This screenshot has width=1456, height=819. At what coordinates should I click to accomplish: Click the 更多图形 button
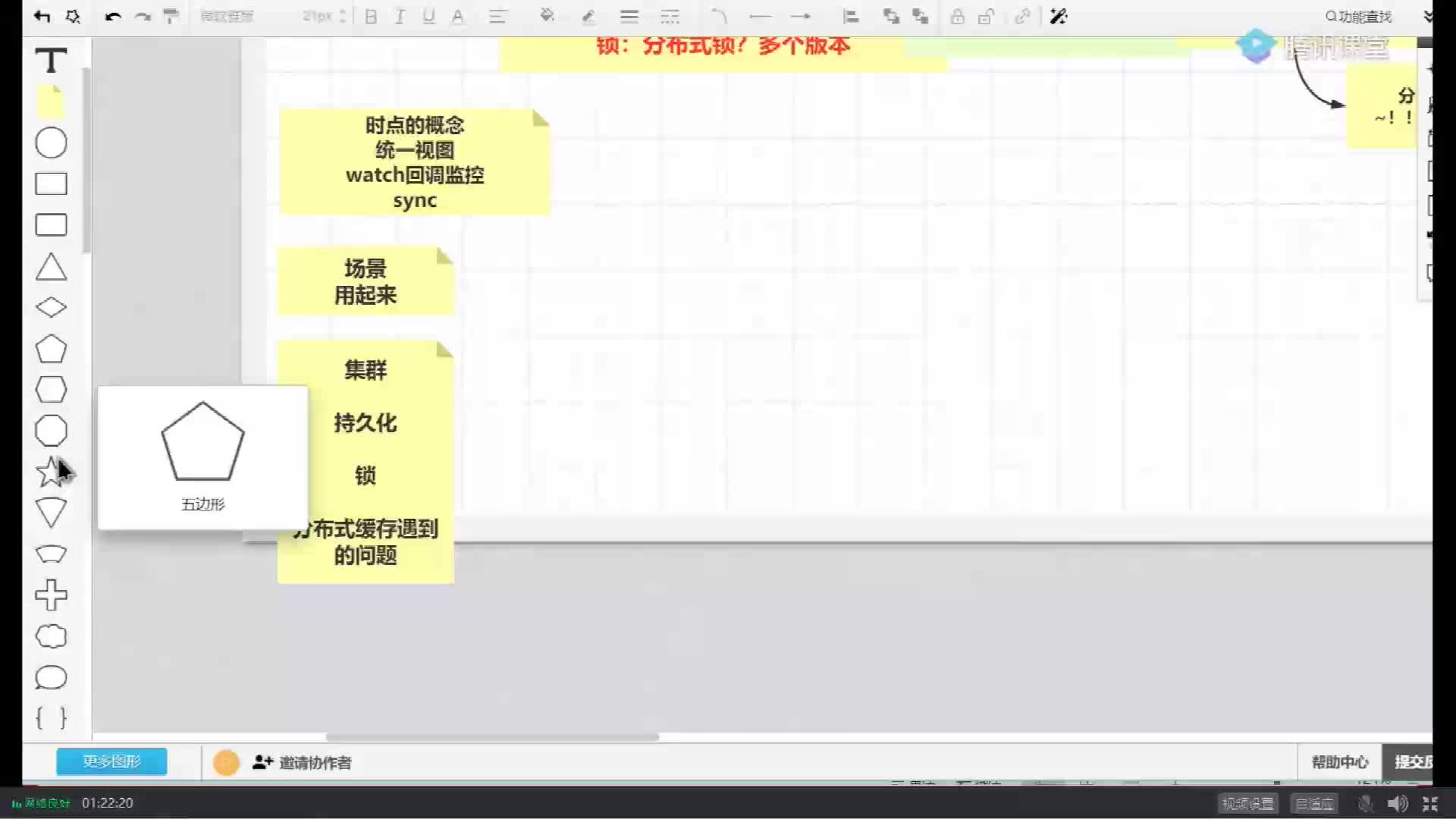click(x=111, y=761)
